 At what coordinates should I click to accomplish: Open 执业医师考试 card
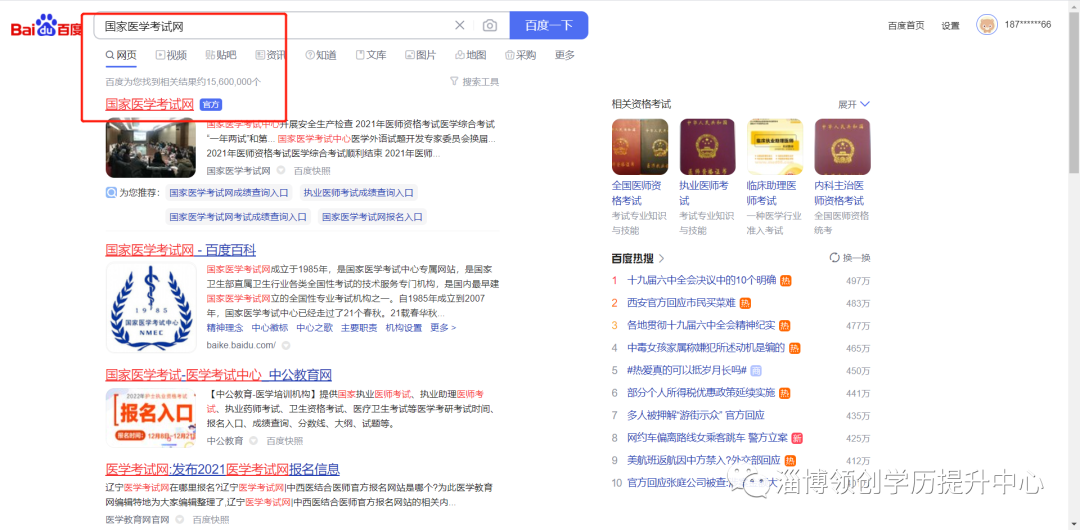[x=707, y=177]
